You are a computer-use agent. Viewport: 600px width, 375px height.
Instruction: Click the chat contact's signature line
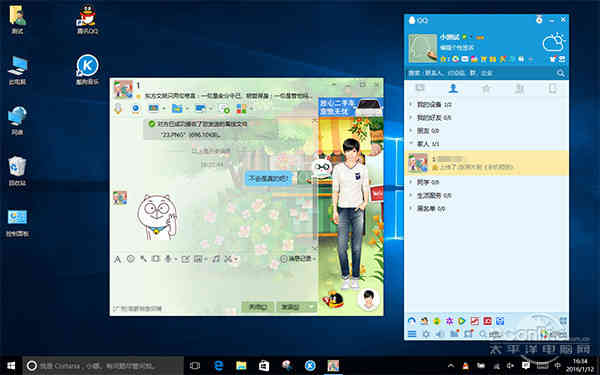[228, 96]
